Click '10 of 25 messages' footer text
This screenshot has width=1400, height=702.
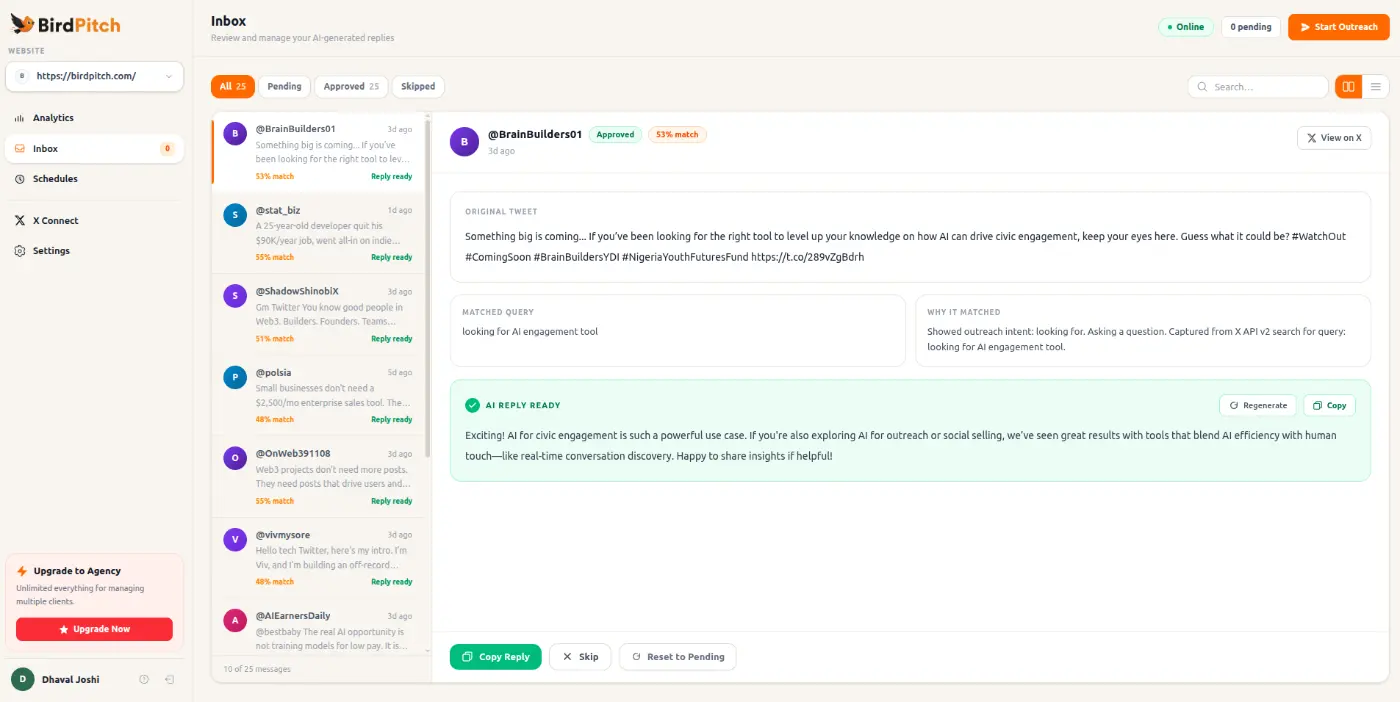(x=257, y=669)
